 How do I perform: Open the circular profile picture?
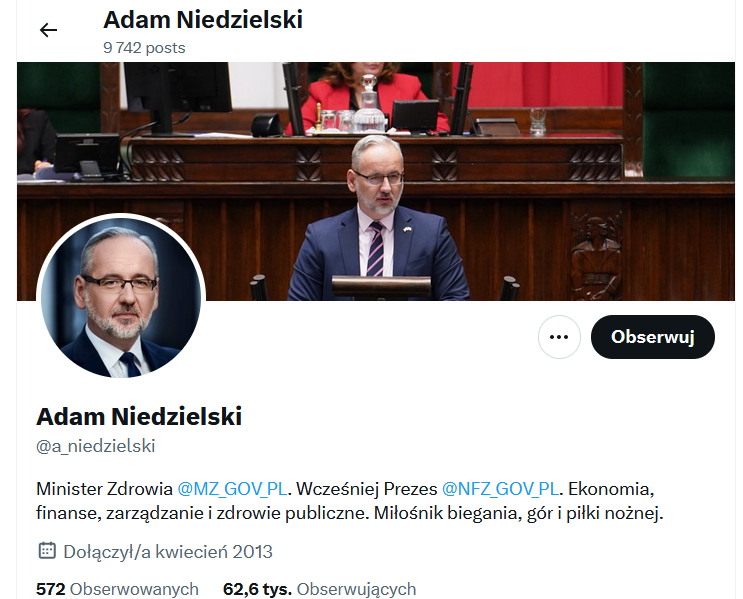[121, 298]
